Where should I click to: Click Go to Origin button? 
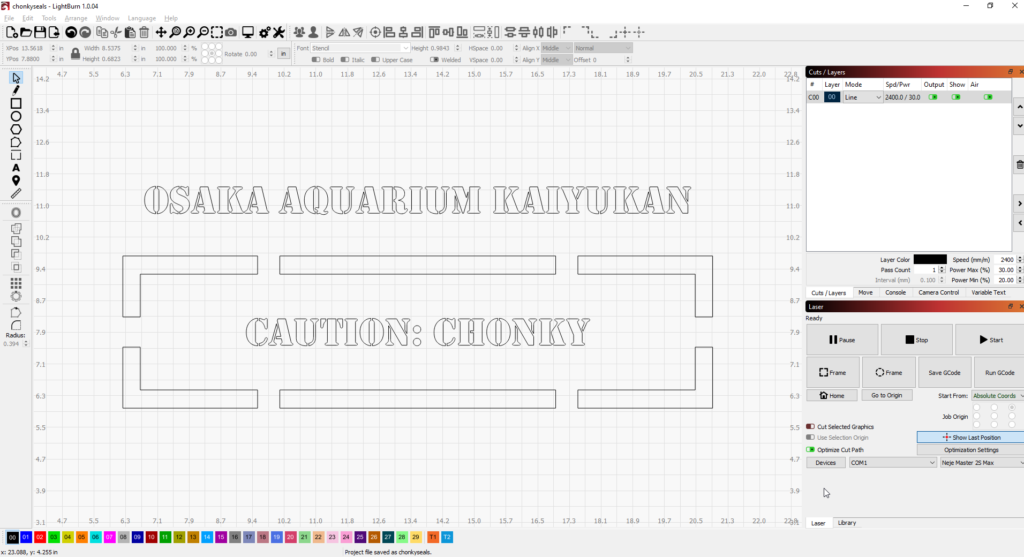(886, 395)
